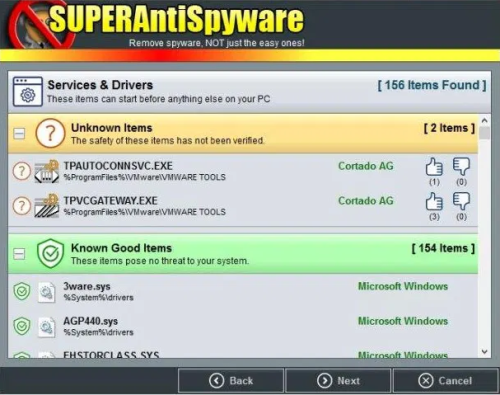Collapse the Known Good Items group

[19, 254]
